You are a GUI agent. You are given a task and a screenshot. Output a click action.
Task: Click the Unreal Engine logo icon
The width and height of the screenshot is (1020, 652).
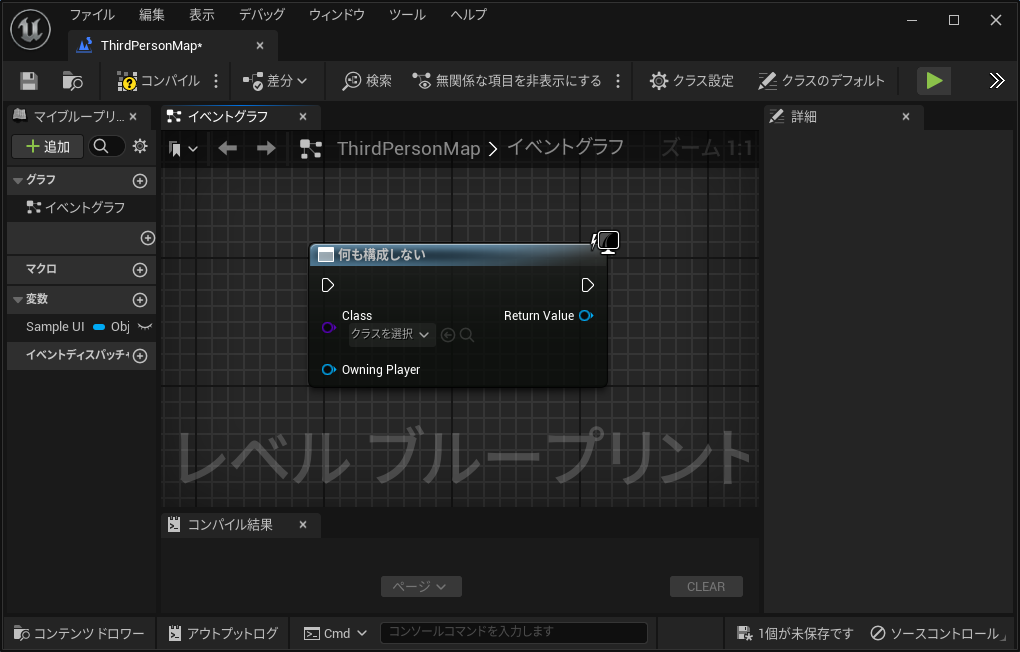point(31,29)
